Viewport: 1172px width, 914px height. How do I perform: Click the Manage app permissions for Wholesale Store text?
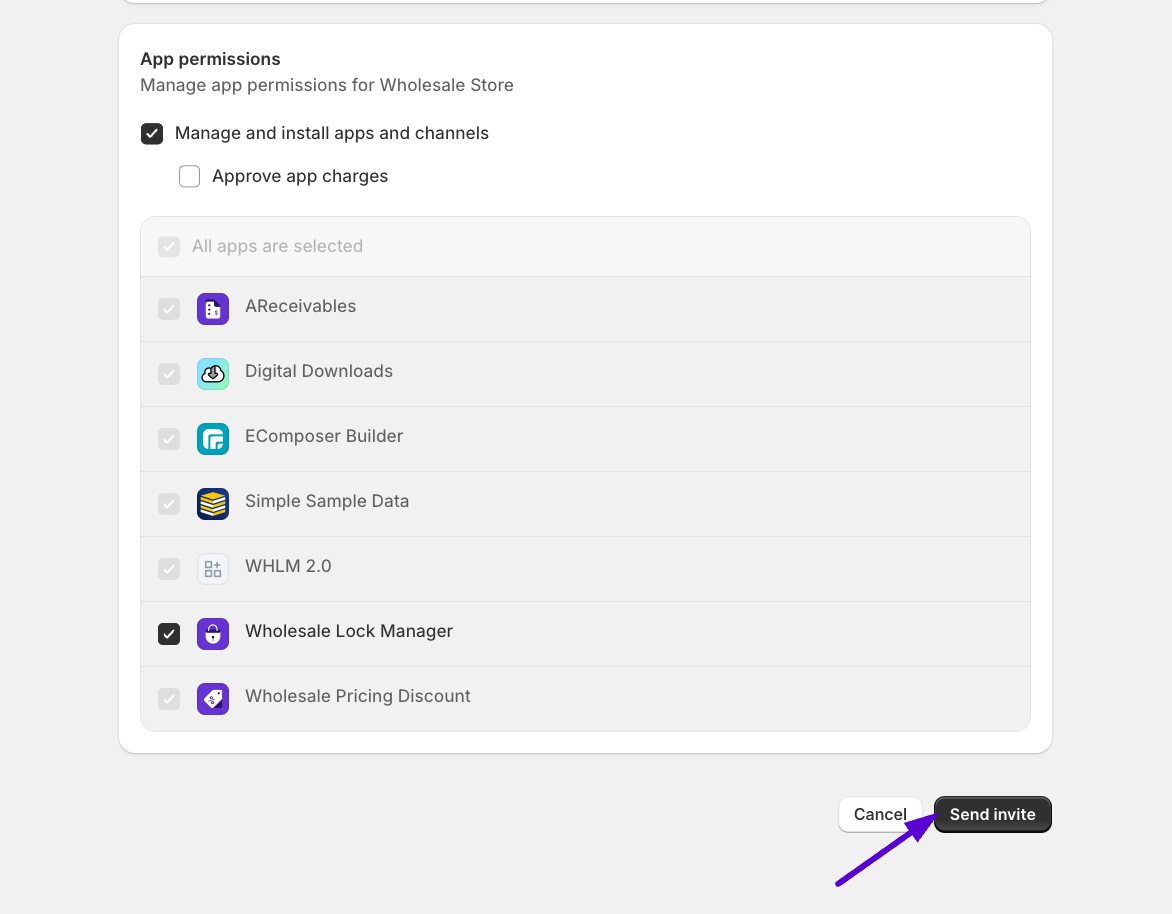[x=327, y=85]
